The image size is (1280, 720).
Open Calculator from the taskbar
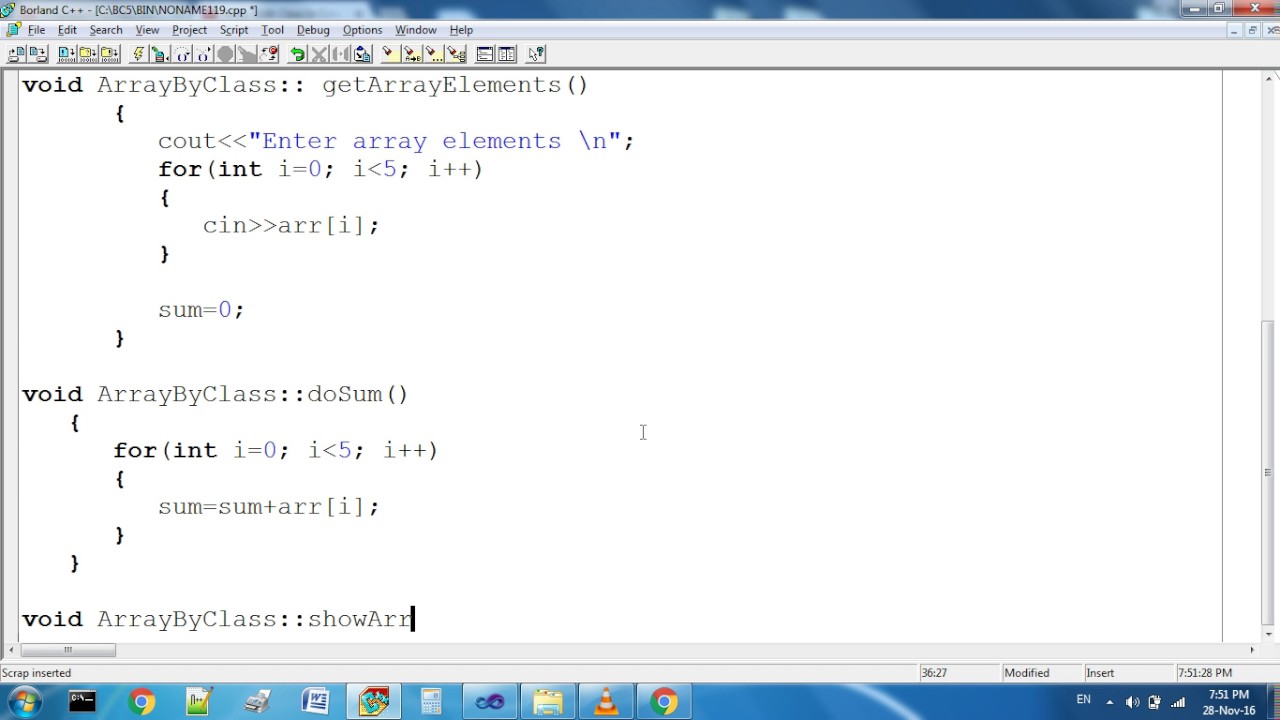[431, 702]
